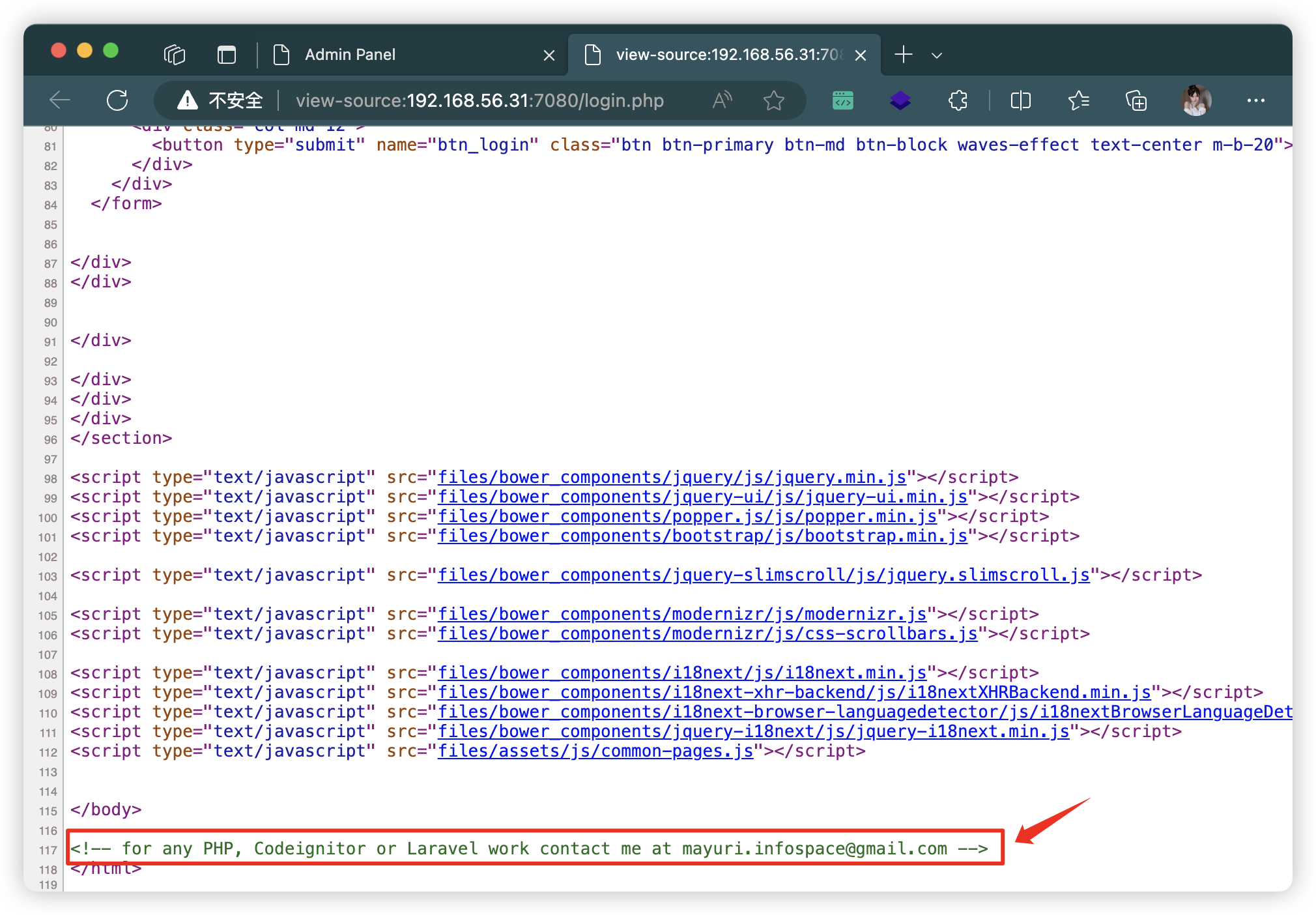Open popper.min.js source link
Screen dimensions: 1316x915
point(687,516)
